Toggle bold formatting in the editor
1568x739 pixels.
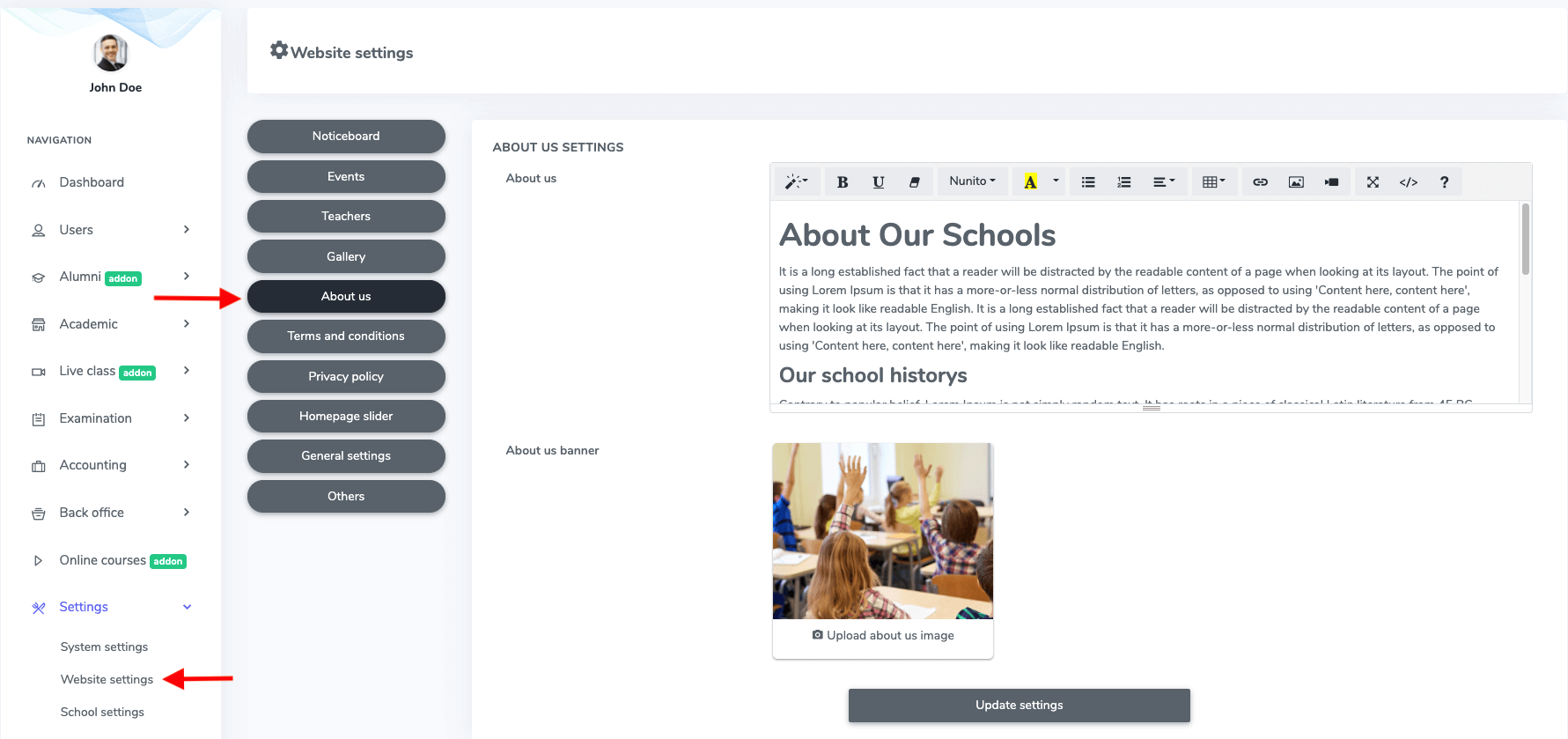click(843, 182)
